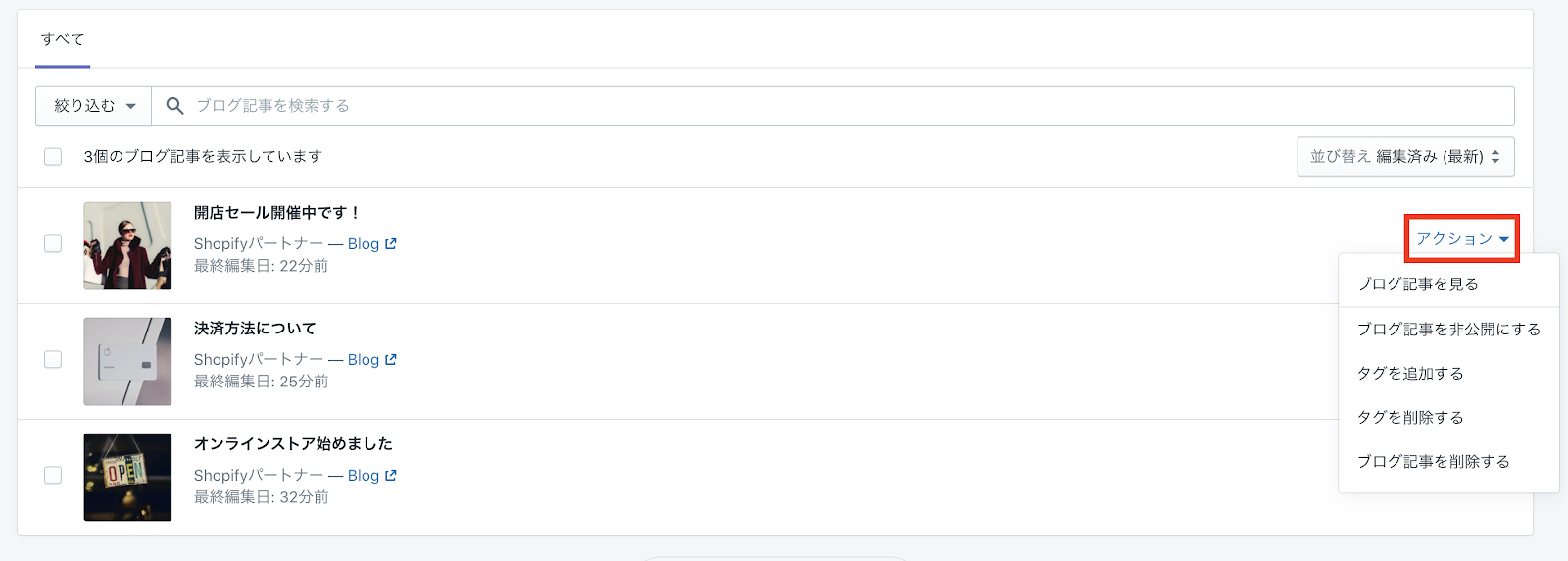Viewport: 1568px width, 561px height.
Task: Select the 決済方法について post checkbox
Action: pyautogui.click(x=53, y=360)
